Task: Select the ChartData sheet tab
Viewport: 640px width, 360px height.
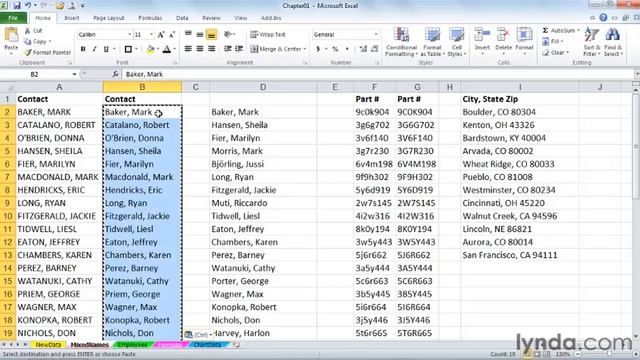Action: pyautogui.click(x=207, y=345)
